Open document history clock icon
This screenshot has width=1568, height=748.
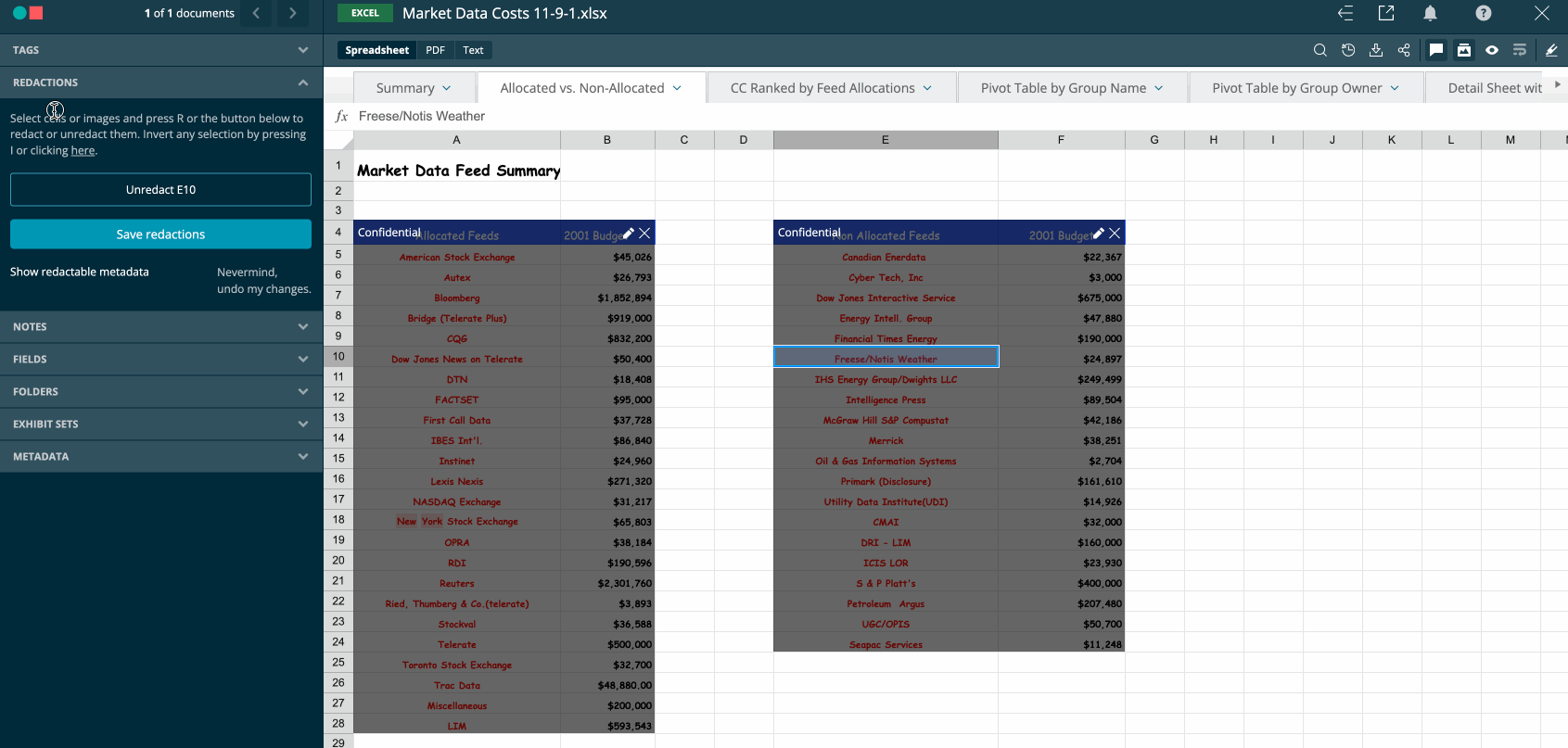click(1348, 50)
